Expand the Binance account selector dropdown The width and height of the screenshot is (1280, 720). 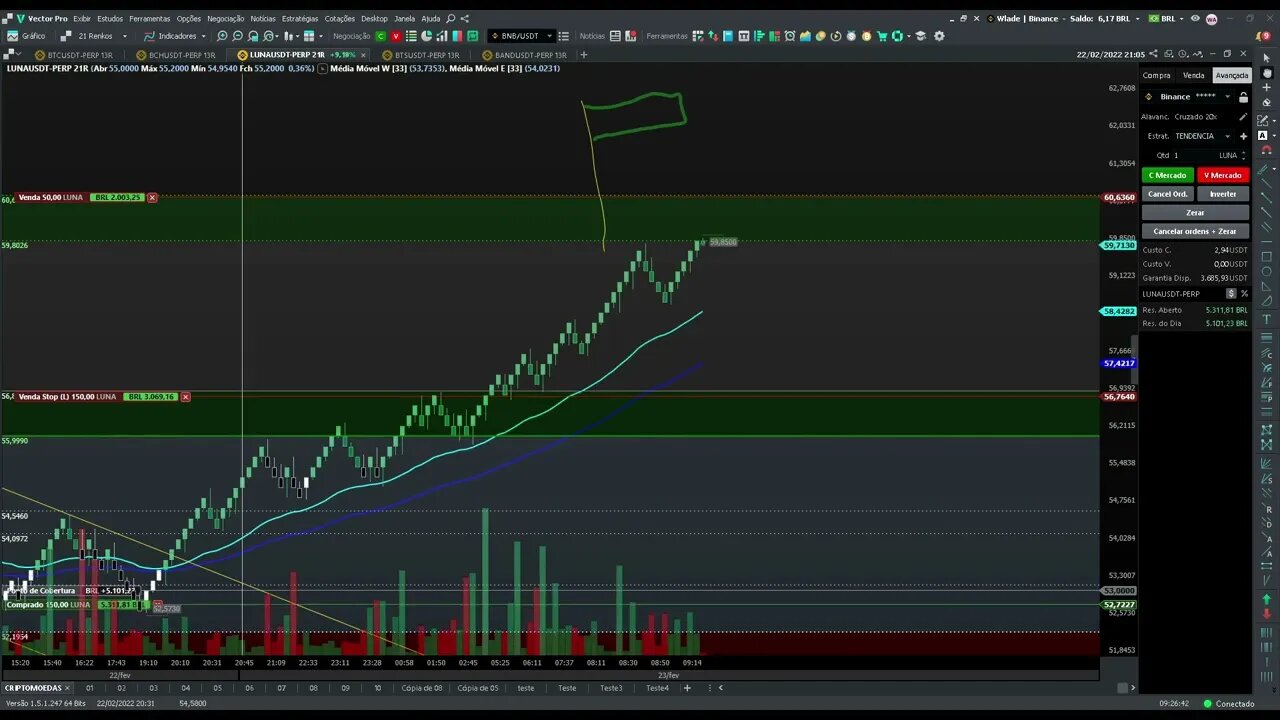tap(1227, 97)
